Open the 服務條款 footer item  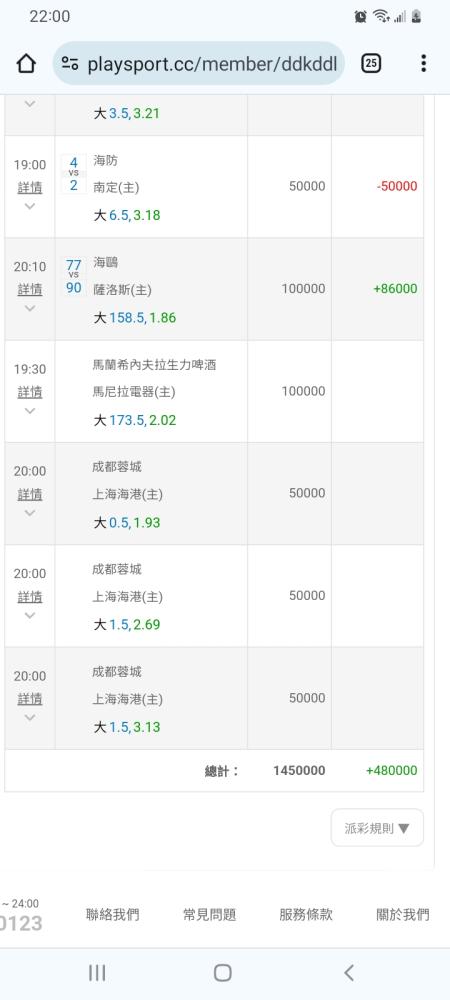pos(306,915)
